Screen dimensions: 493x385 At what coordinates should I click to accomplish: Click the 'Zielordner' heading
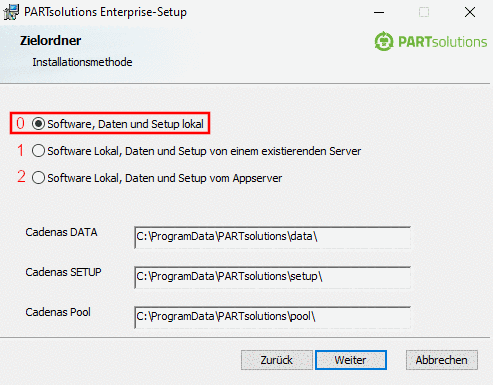50,40
